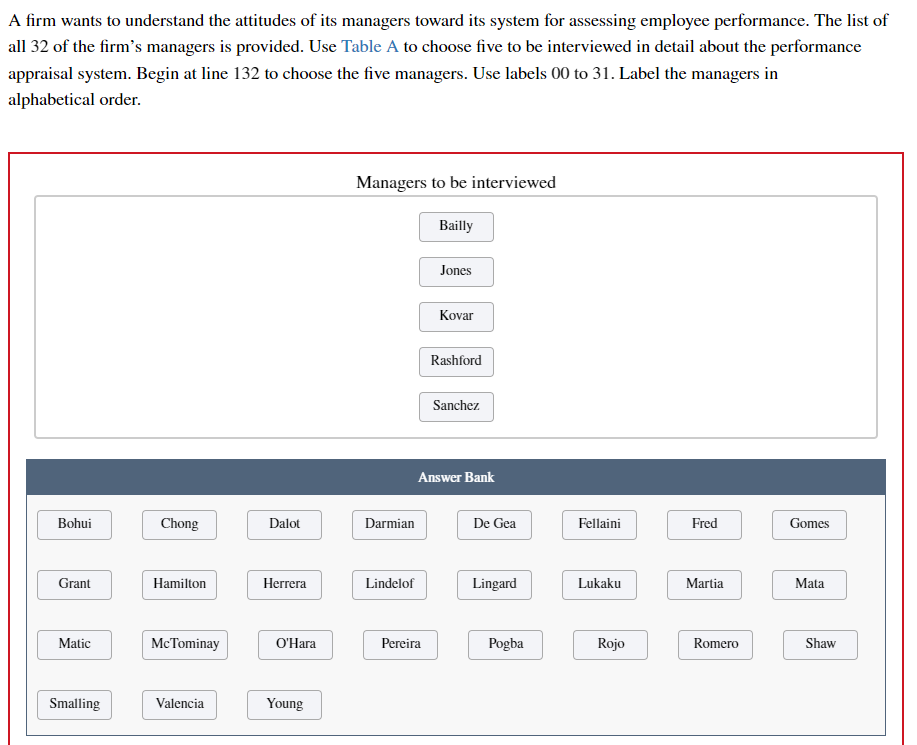Select Smalling from the Answer Bank
The image size is (917, 745).
[74, 705]
